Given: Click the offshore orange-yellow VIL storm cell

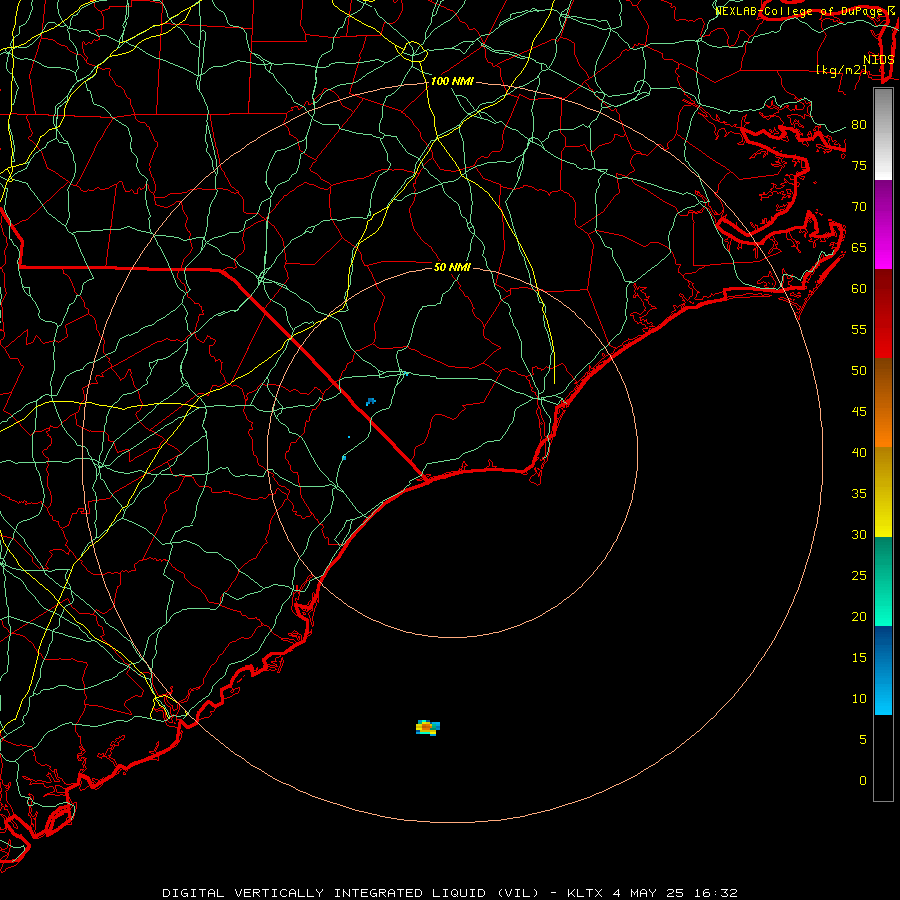Looking at the screenshot, I should coord(428,727).
